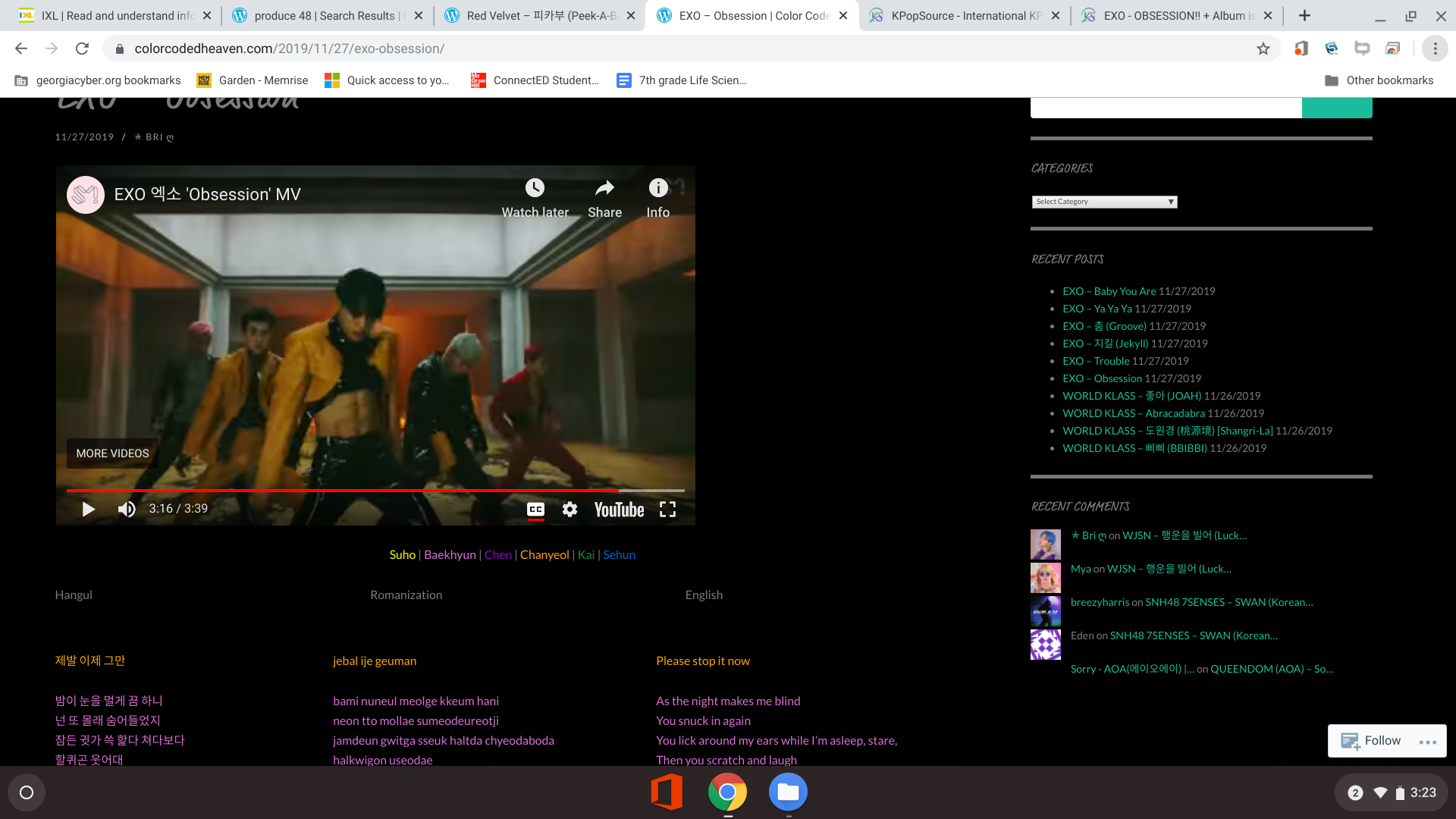Switch to the Red Velvet Peek-A-Boo tab
Image resolution: width=1456 pixels, height=819 pixels.
538,16
